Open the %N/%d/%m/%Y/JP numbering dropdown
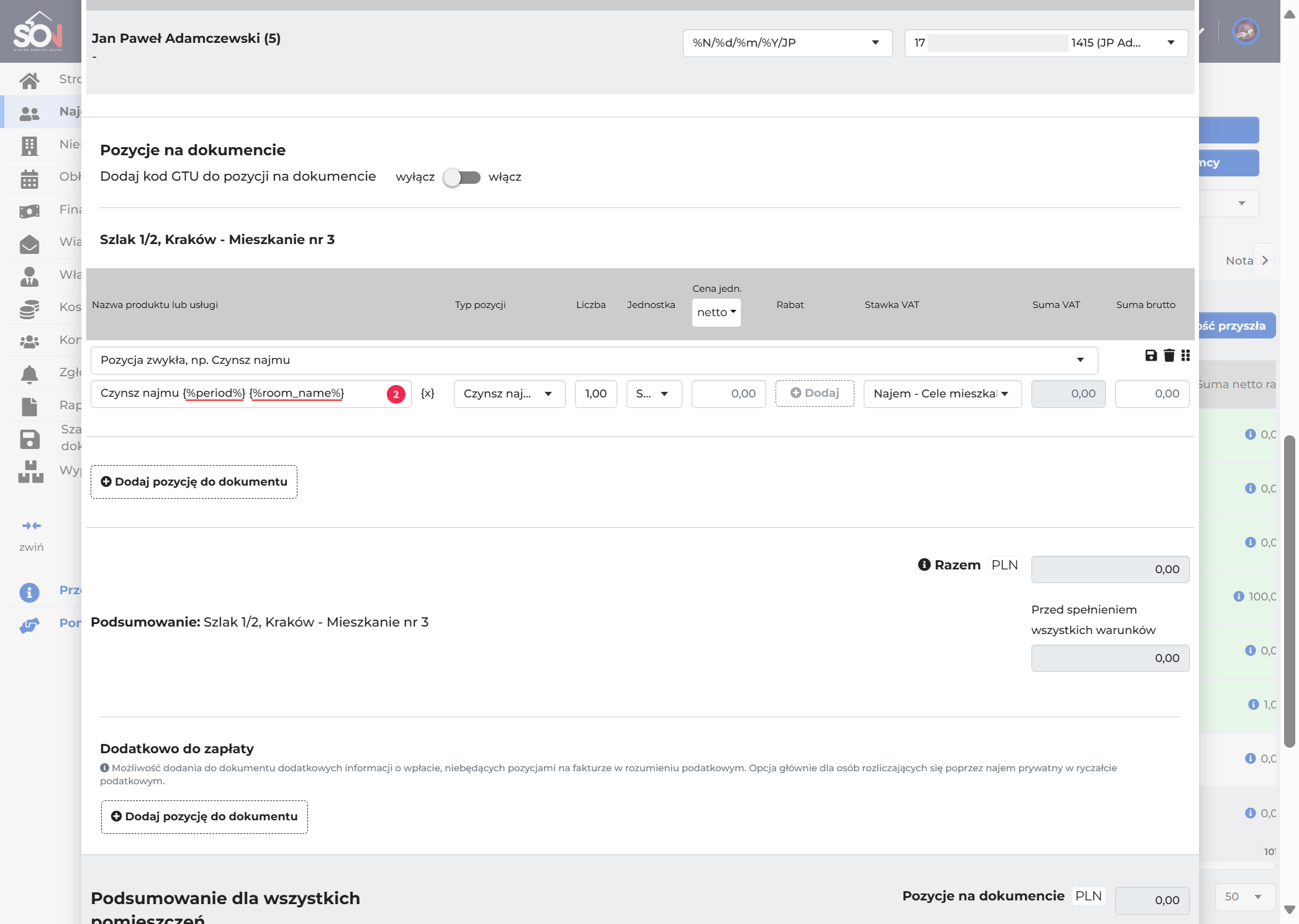Image resolution: width=1299 pixels, height=924 pixels. click(787, 43)
